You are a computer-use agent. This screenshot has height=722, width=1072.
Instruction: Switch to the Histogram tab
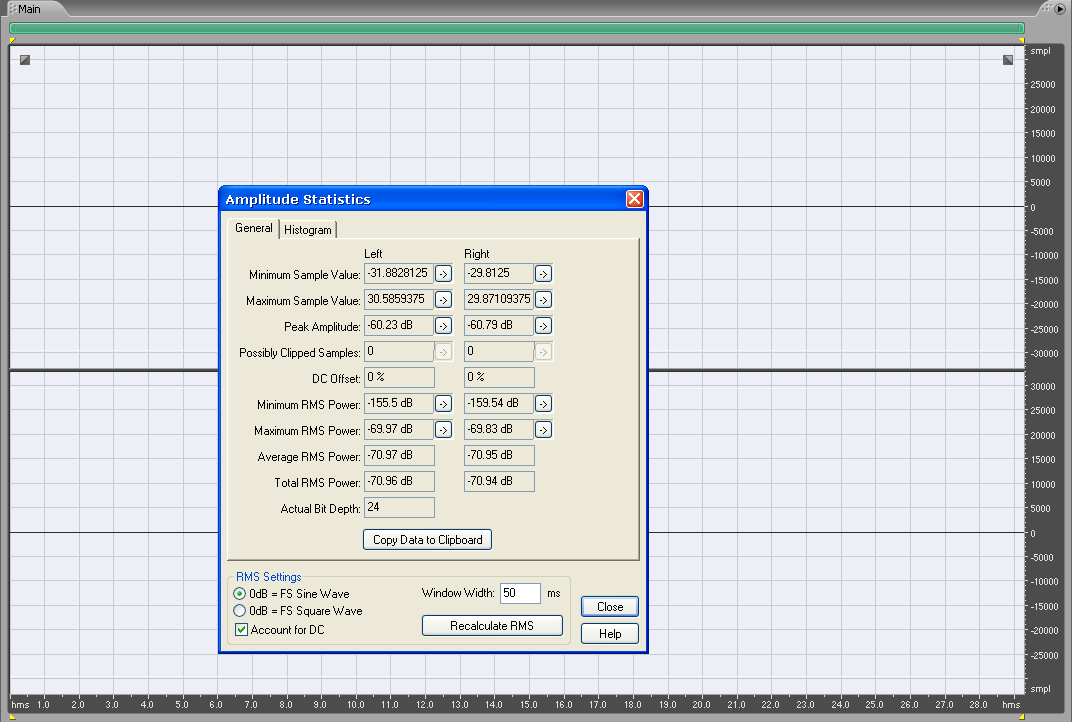pos(308,230)
